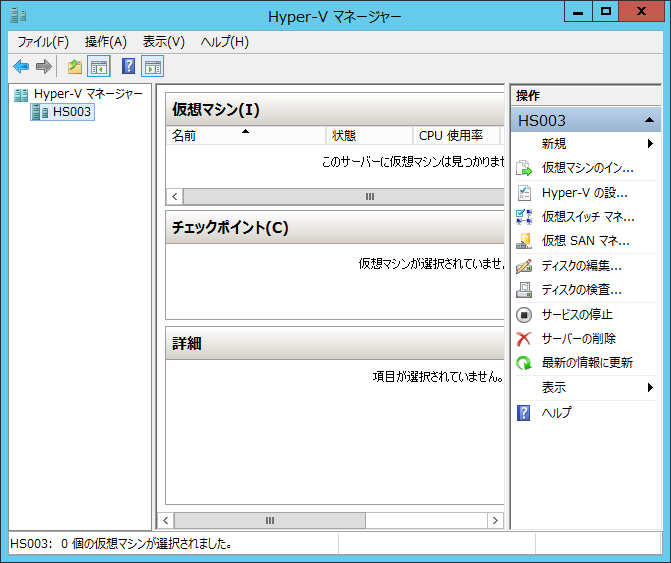Click the green refresh icon
This screenshot has height=563, width=671.
pos(524,363)
